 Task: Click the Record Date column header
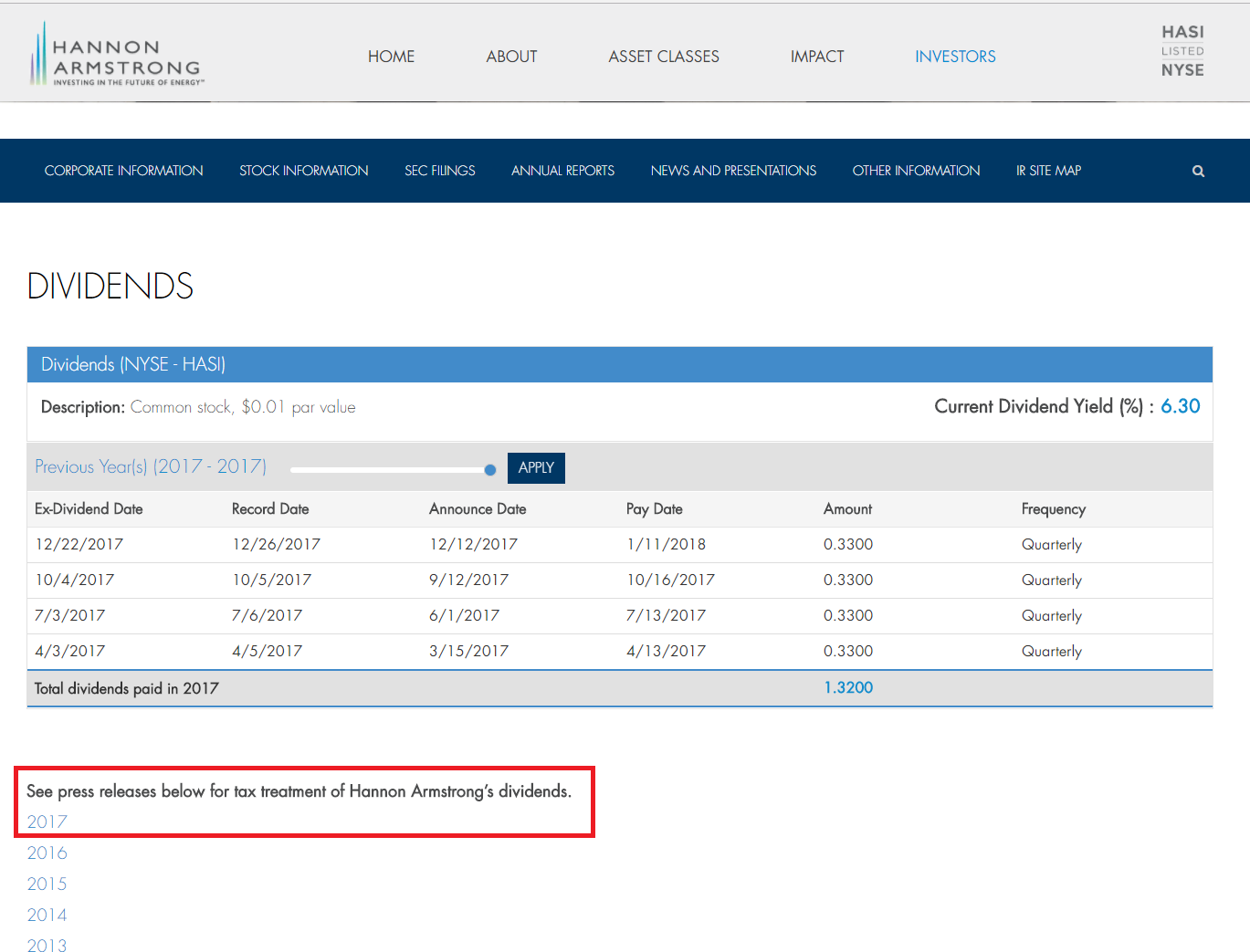coord(270,509)
